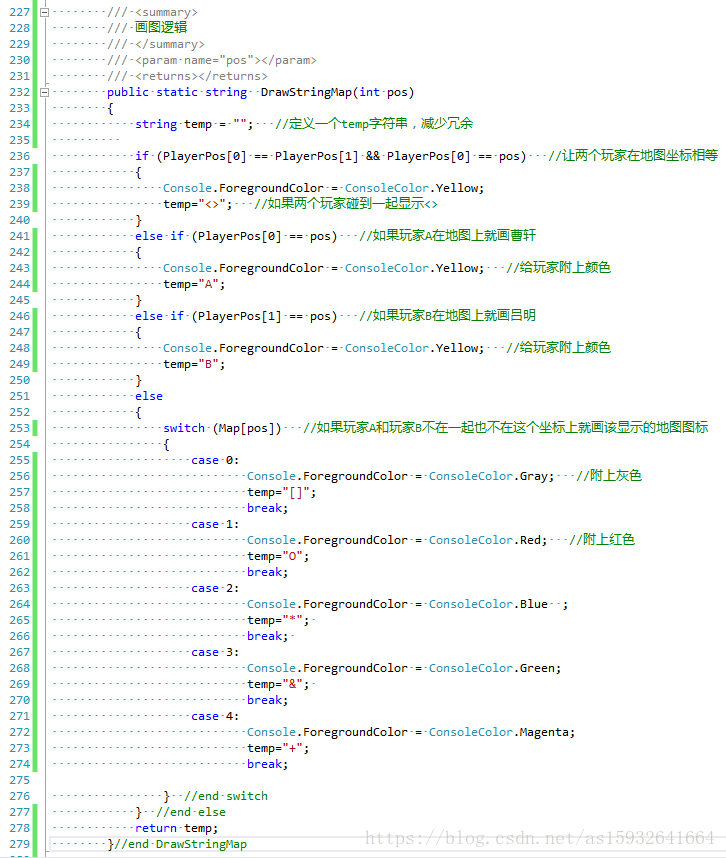Click the temp="A" assignment
Image resolution: width=726 pixels, height=858 pixels.
pos(194,284)
